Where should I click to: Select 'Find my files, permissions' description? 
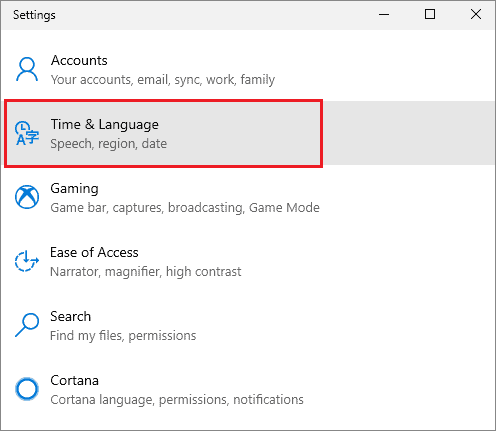click(123, 336)
